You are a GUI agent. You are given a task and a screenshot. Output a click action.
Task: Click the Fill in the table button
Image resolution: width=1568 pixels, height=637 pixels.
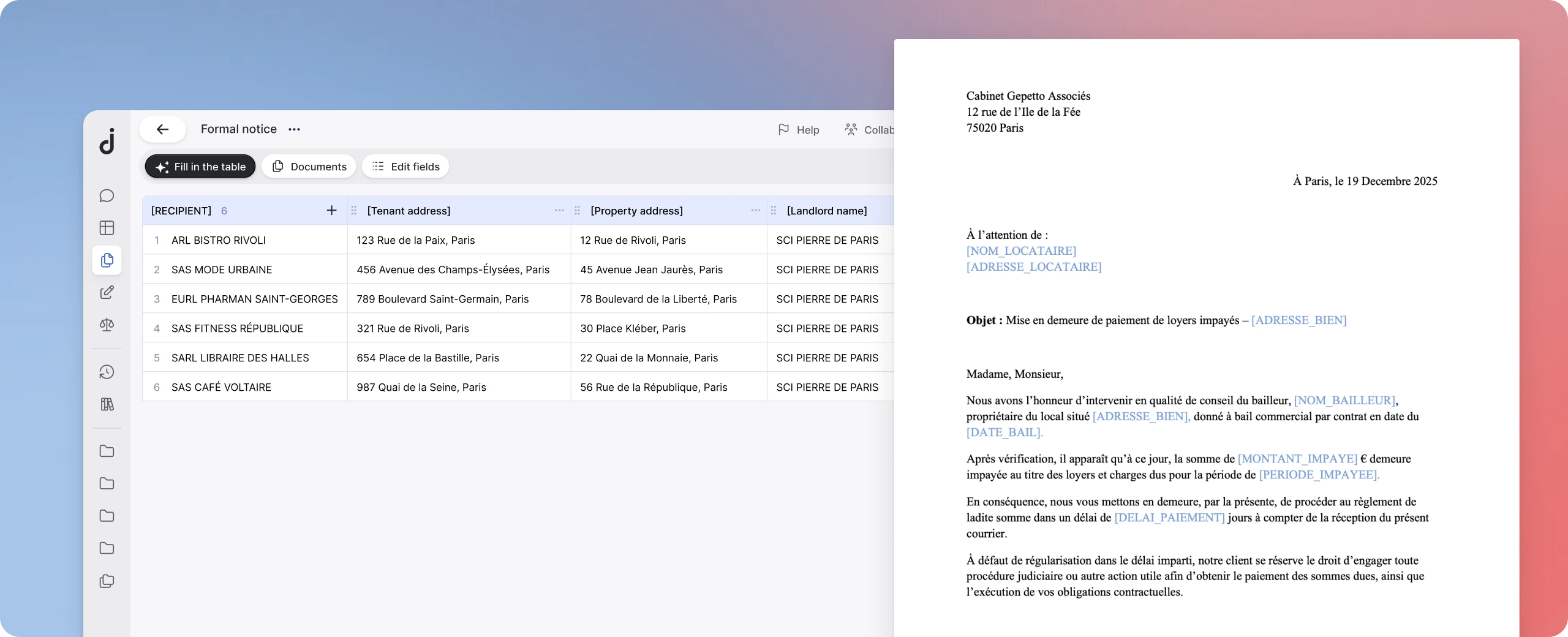tap(200, 167)
